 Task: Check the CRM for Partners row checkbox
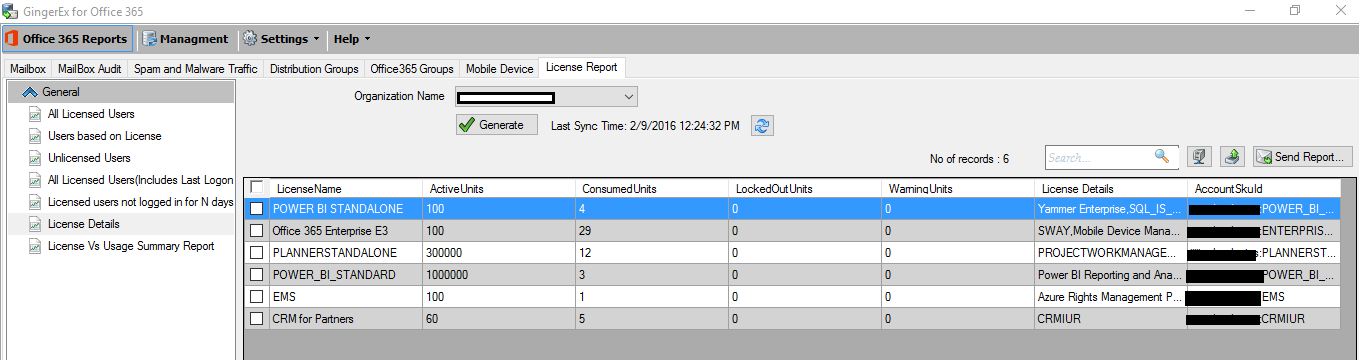coord(257,319)
